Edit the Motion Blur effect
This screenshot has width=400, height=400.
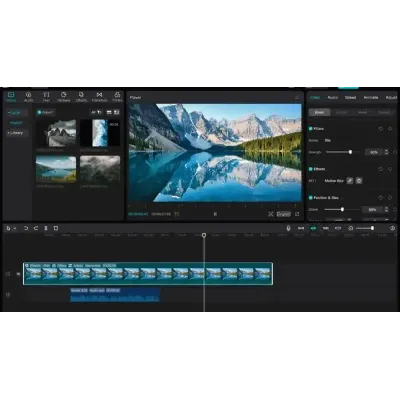[350, 181]
